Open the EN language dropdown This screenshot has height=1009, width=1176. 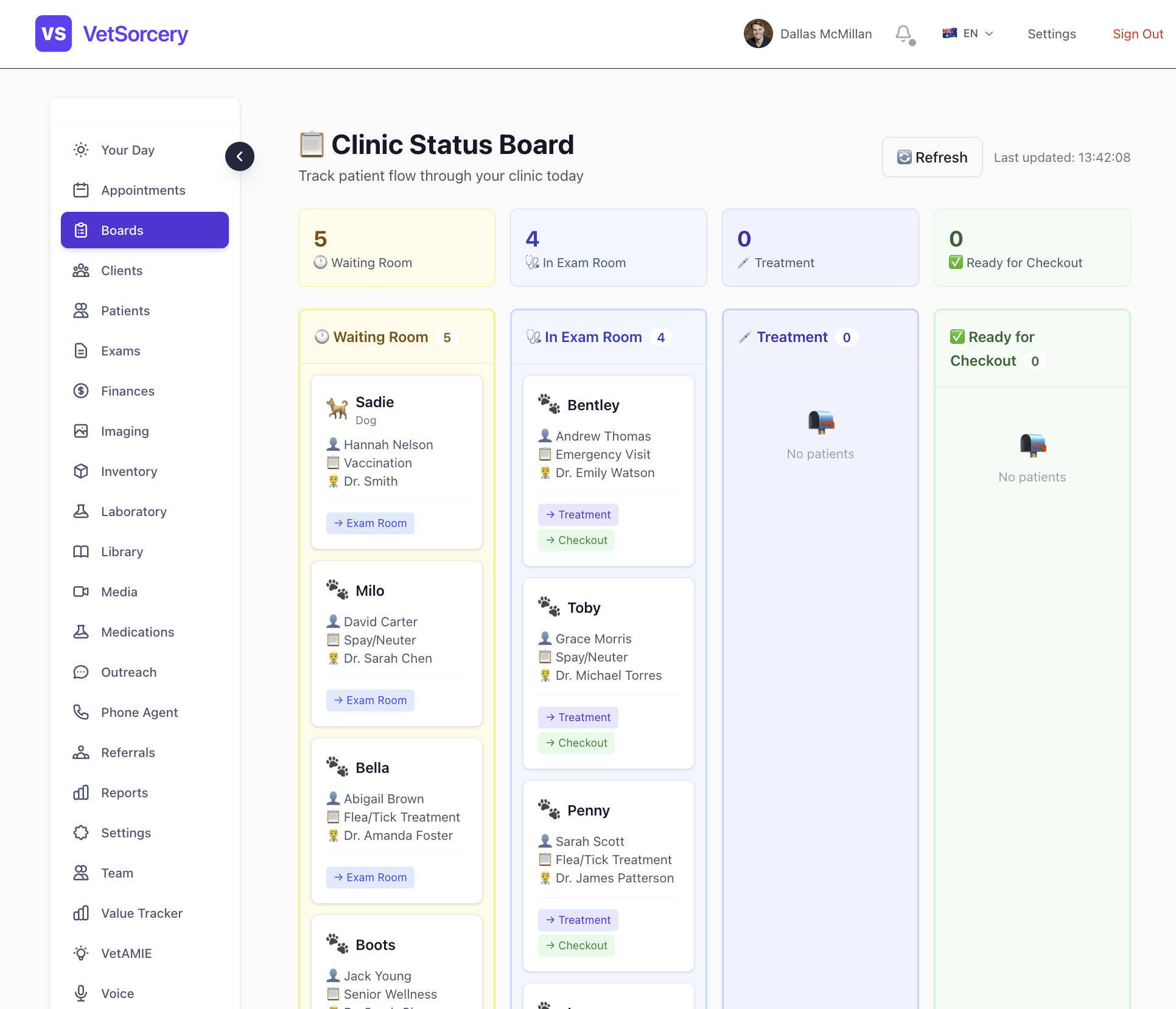(968, 34)
